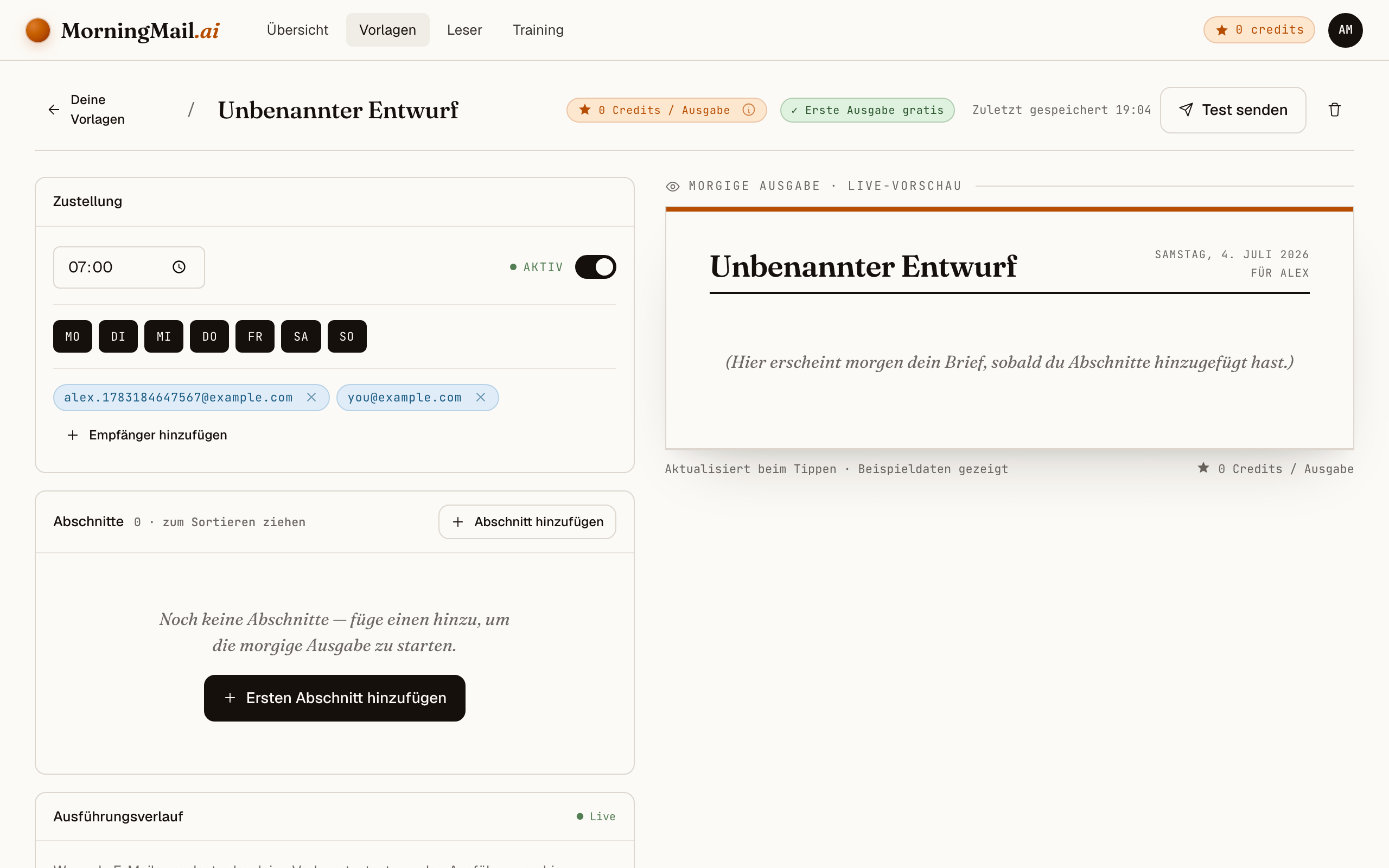Click the plus icon beside Empfänger hinzufügen
The image size is (1389, 868).
click(x=73, y=435)
